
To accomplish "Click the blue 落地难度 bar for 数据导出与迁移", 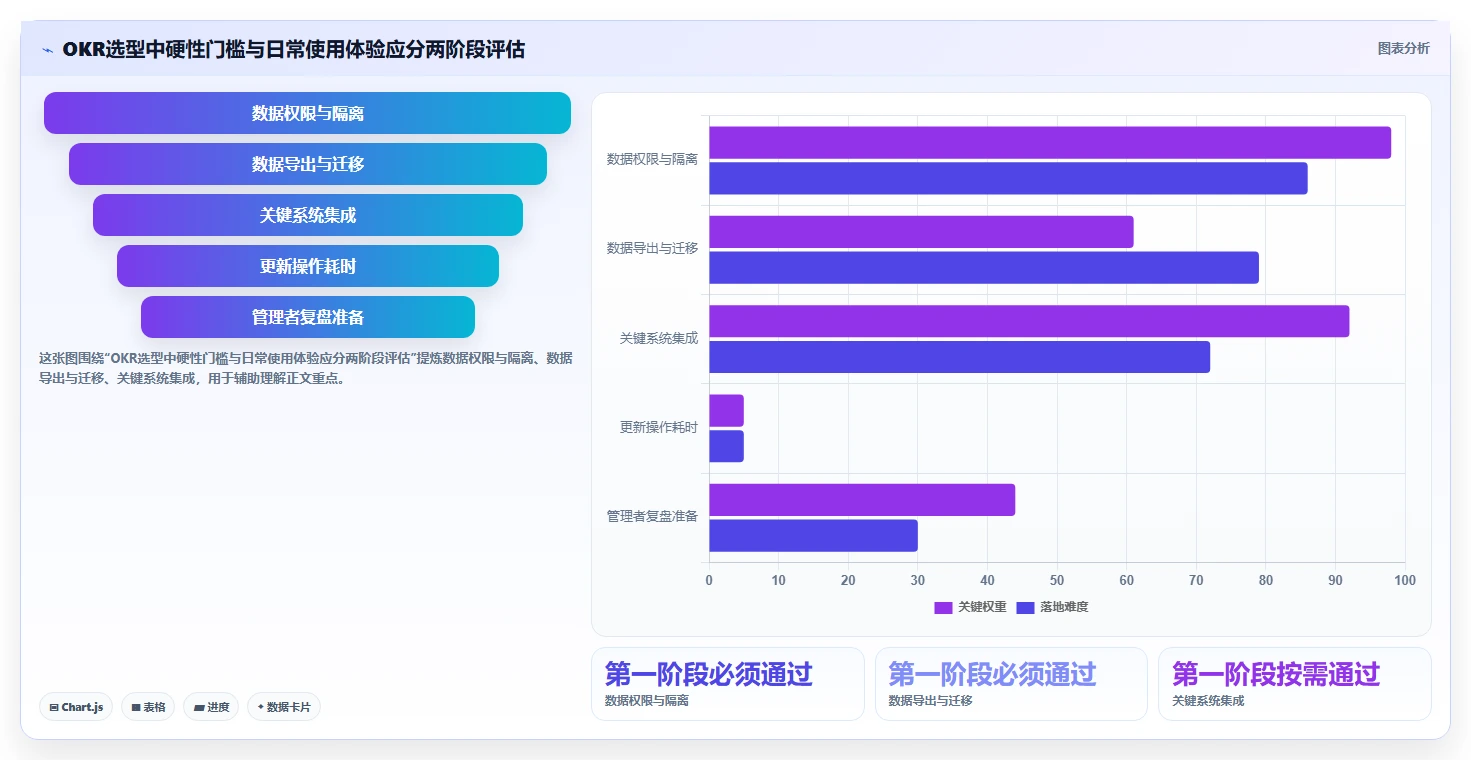I will [984, 267].
